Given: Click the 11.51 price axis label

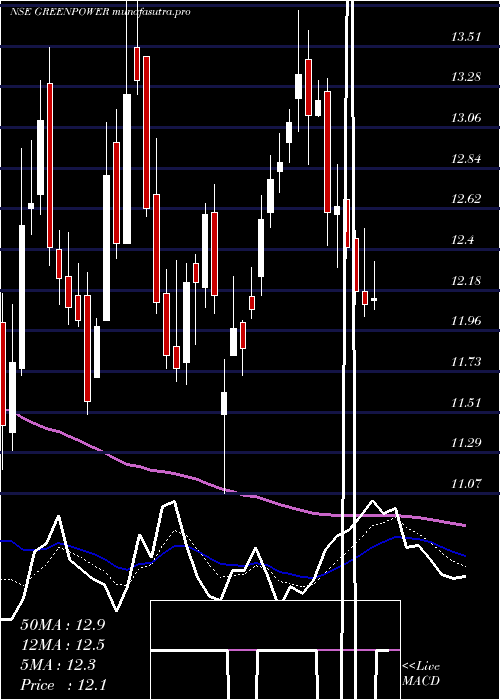Looking at the screenshot, I should pyautogui.click(x=466, y=403).
